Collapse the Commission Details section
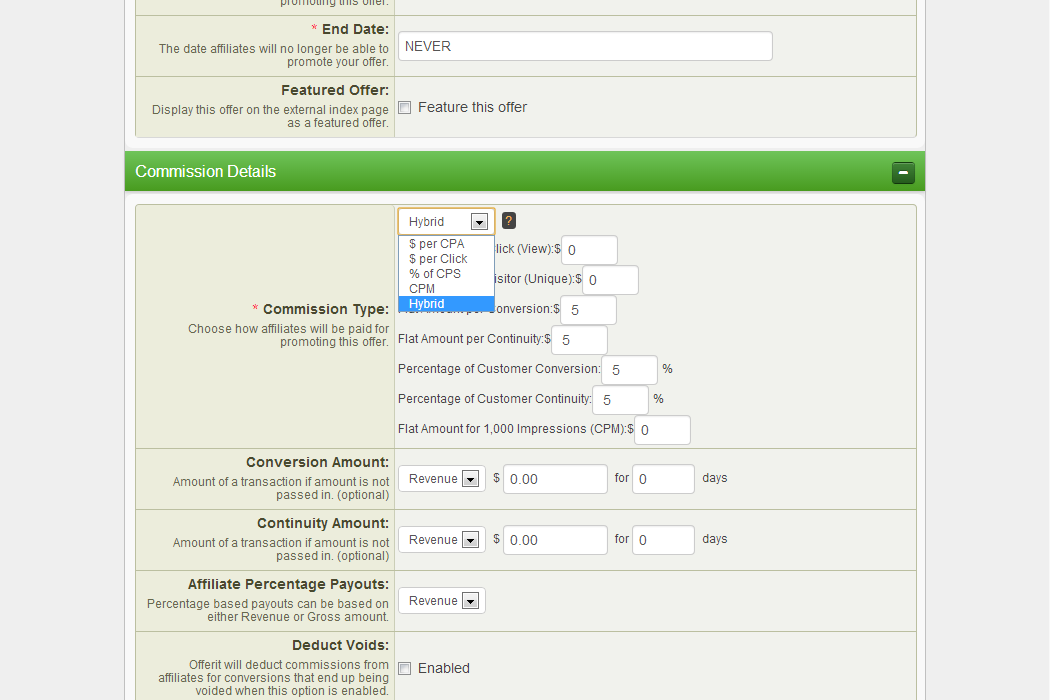 pyautogui.click(x=903, y=173)
